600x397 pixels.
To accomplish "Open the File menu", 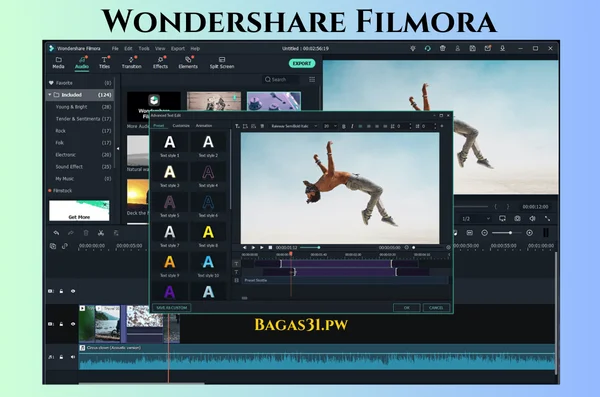I will (115, 49).
